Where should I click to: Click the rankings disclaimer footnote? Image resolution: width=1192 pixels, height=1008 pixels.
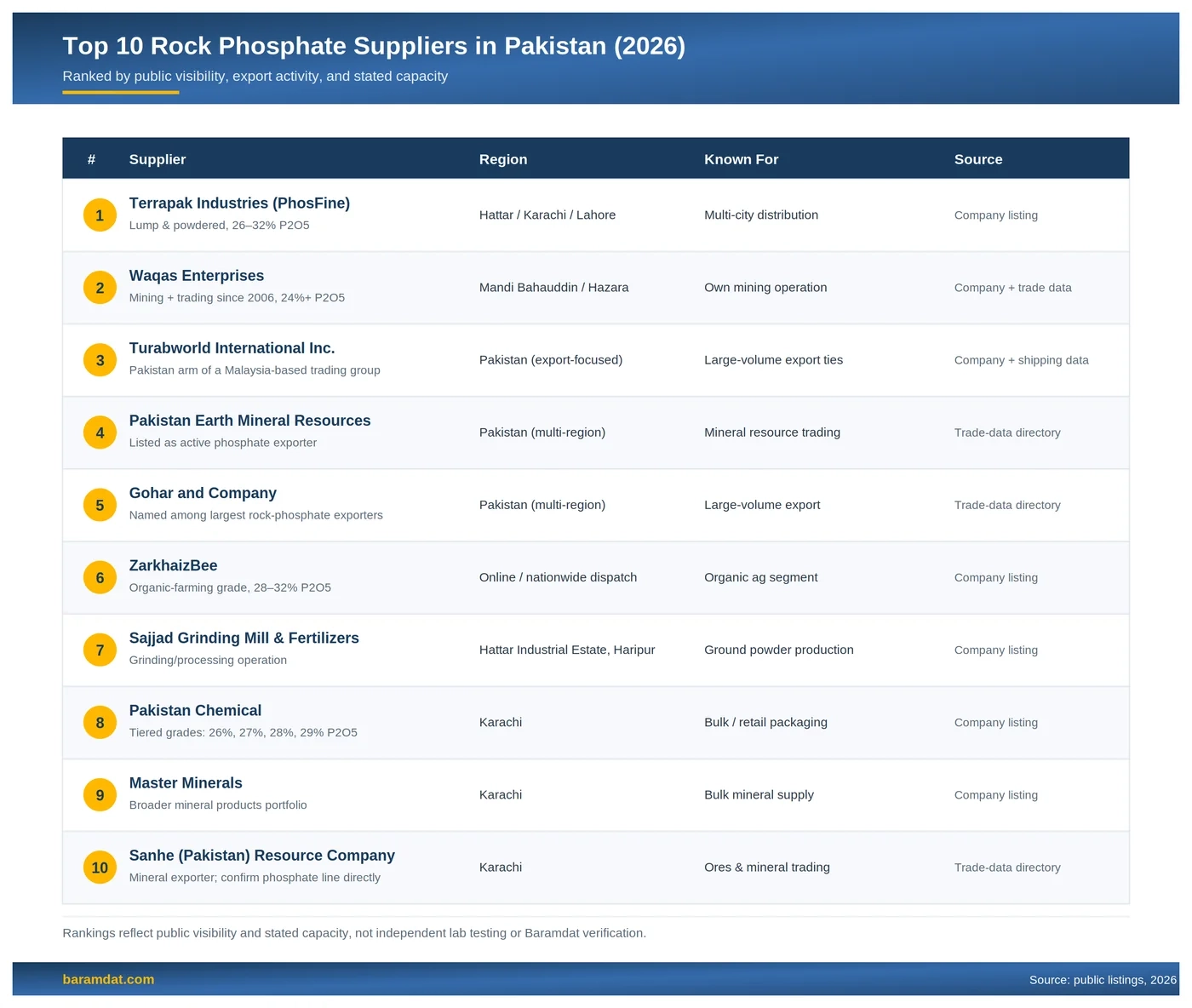pos(354,933)
